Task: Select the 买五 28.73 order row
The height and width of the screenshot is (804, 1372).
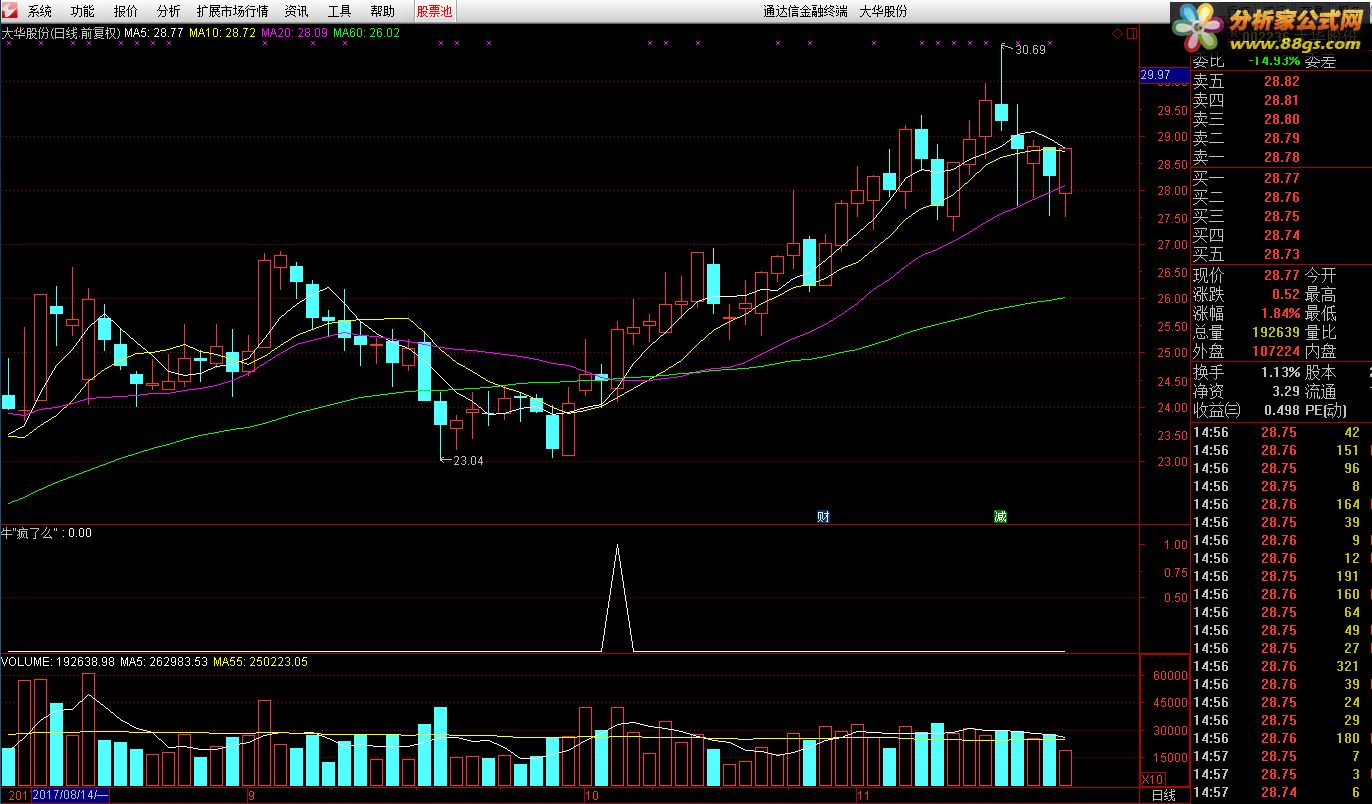Action: [x=1281, y=255]
